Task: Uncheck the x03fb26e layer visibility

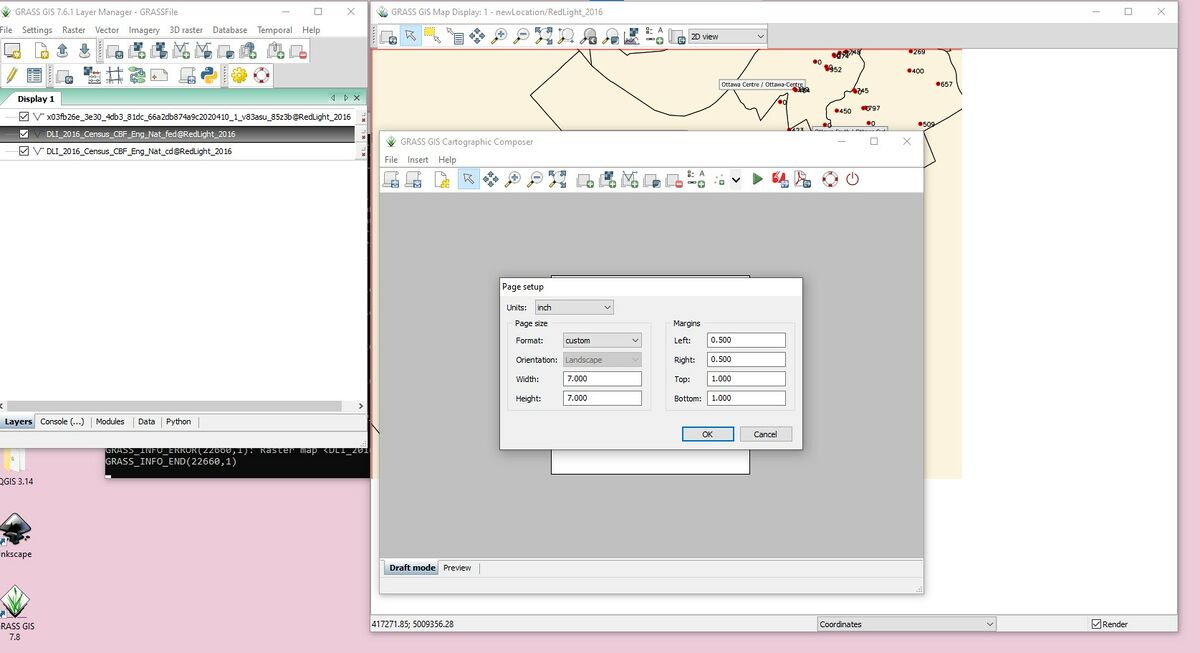Action: (22, 116)
